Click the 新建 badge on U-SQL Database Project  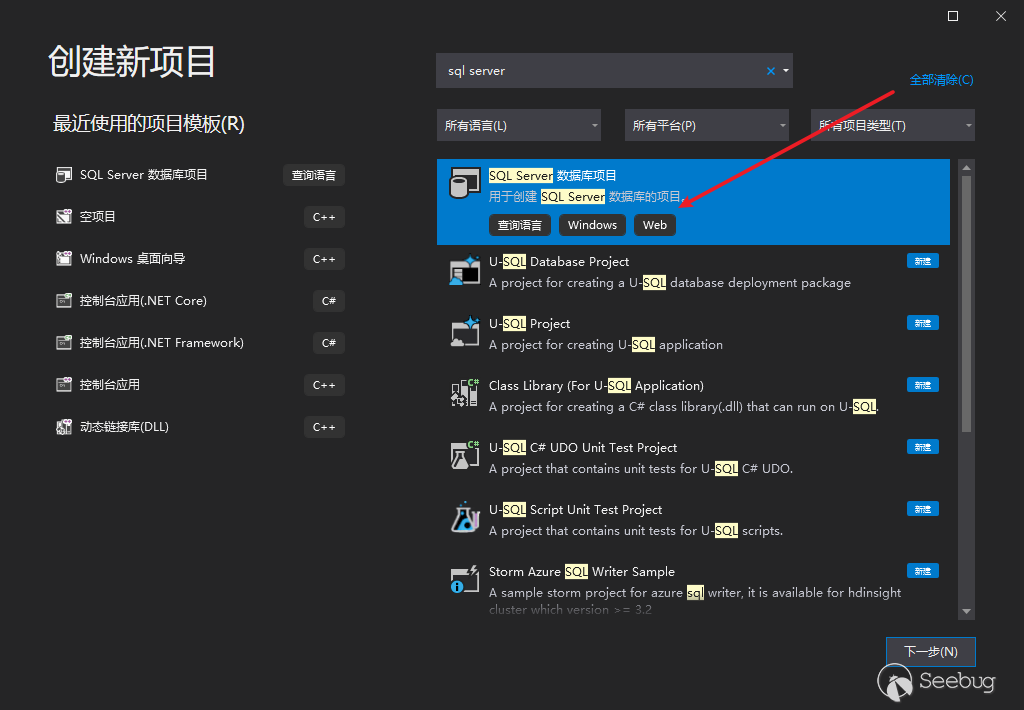[x=922, y=261]
